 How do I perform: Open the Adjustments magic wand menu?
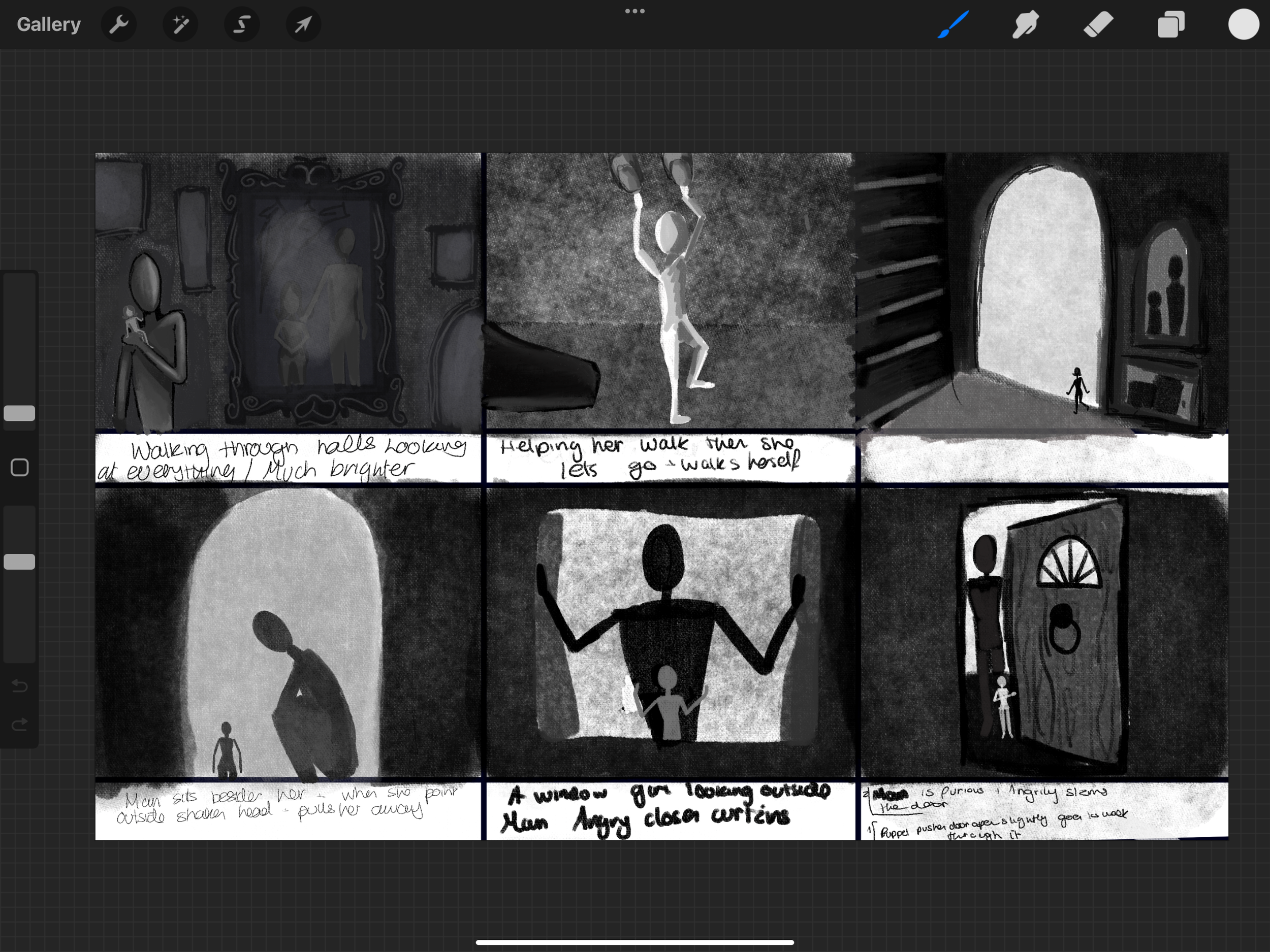(180, 25)
